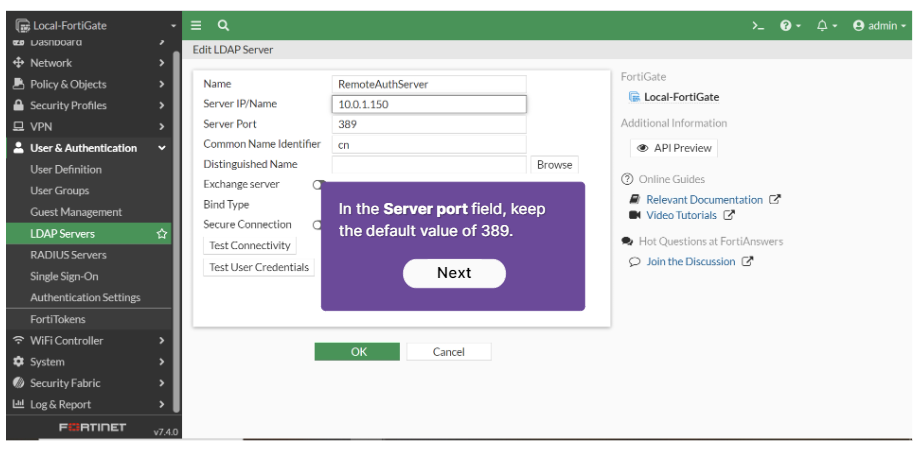This screenshot has width=920, height=450.
Task: Open the Local-FortiGate device dropdown
Action: coord(96,26)
